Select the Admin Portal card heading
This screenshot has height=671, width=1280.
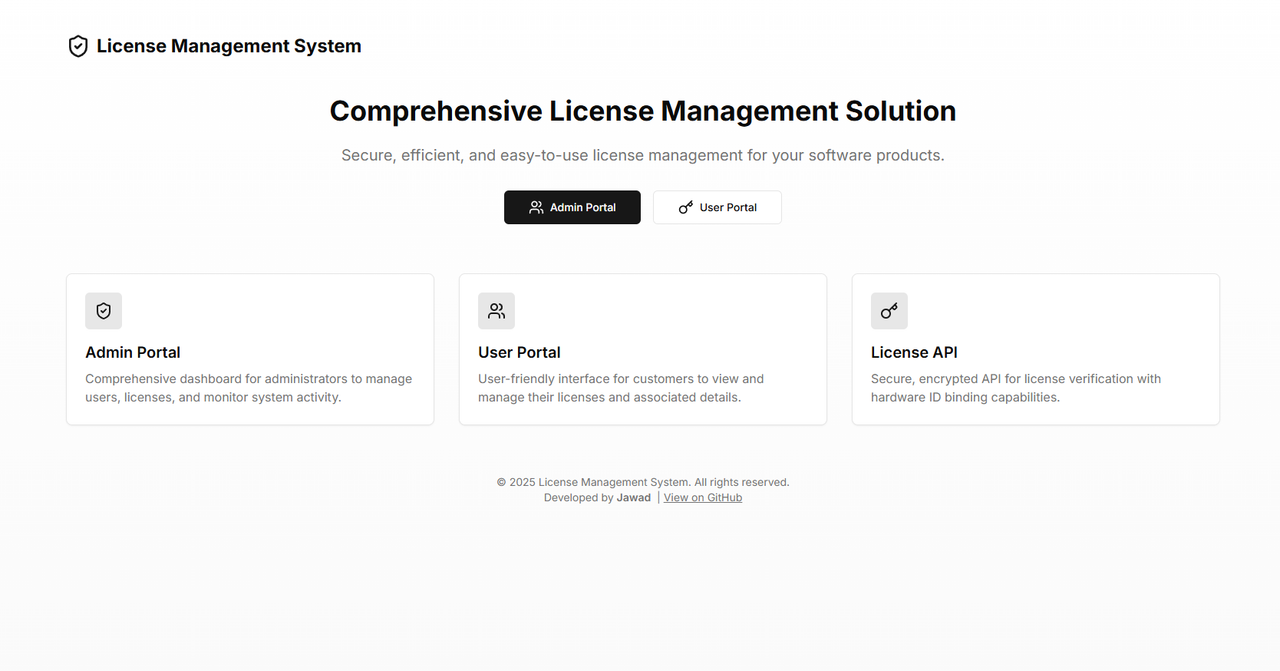[x=133, y=352]
